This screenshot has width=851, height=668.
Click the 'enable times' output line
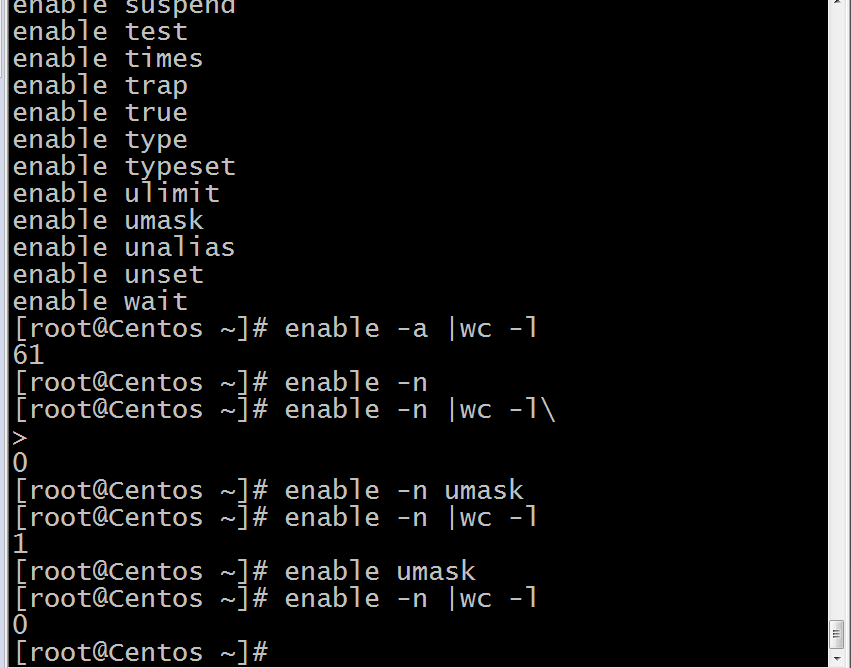108,59
